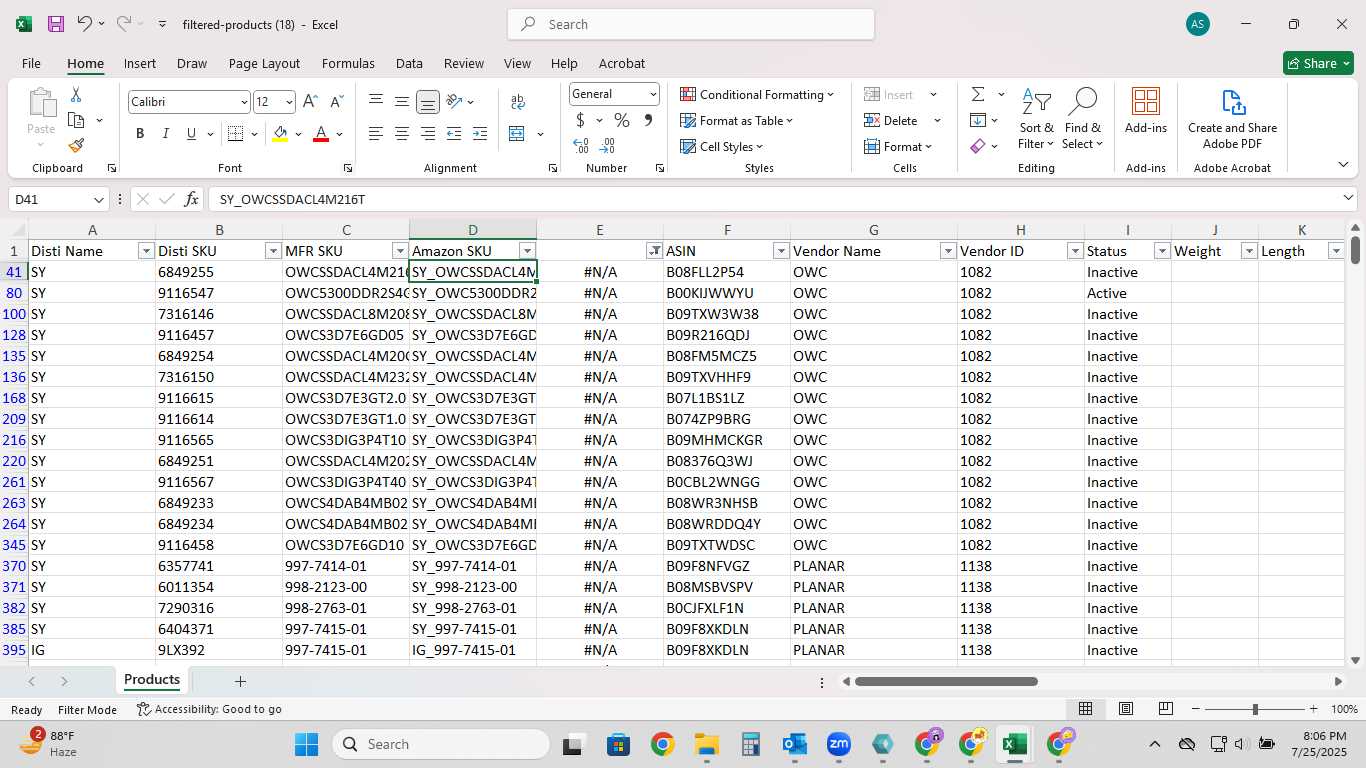Screen dimensions: 1366x768
Task: Open the General number format dropdown
Action: tap(653, 94)
